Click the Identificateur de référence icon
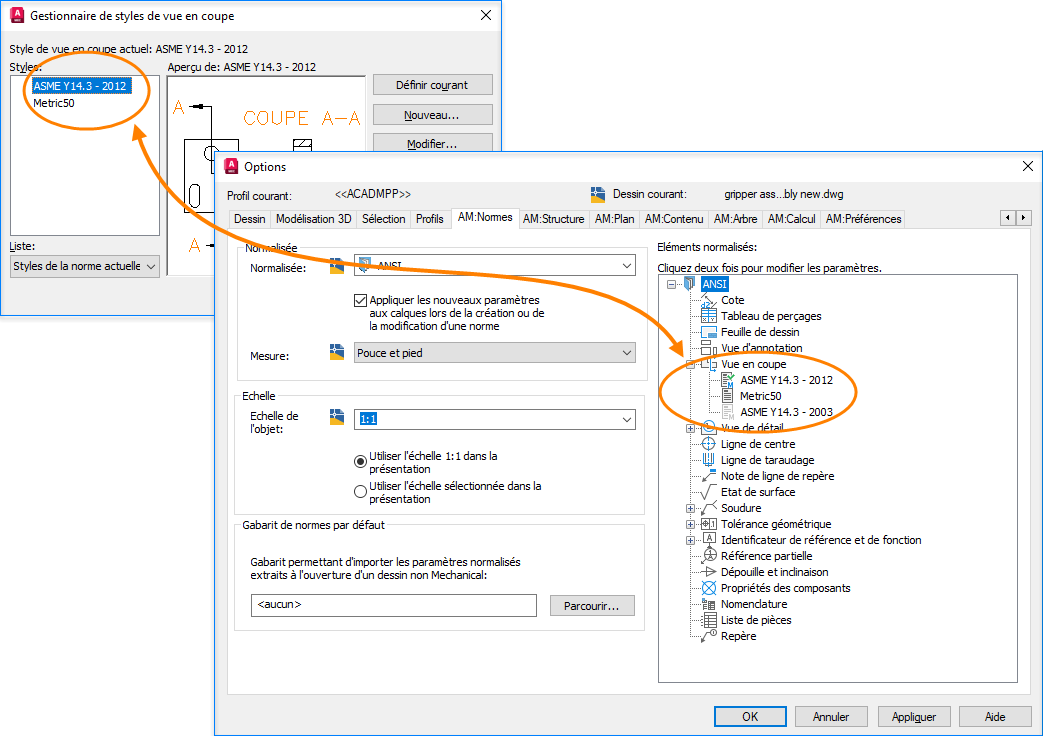This screenshot has width=1043, height=736. click(709, 540)
